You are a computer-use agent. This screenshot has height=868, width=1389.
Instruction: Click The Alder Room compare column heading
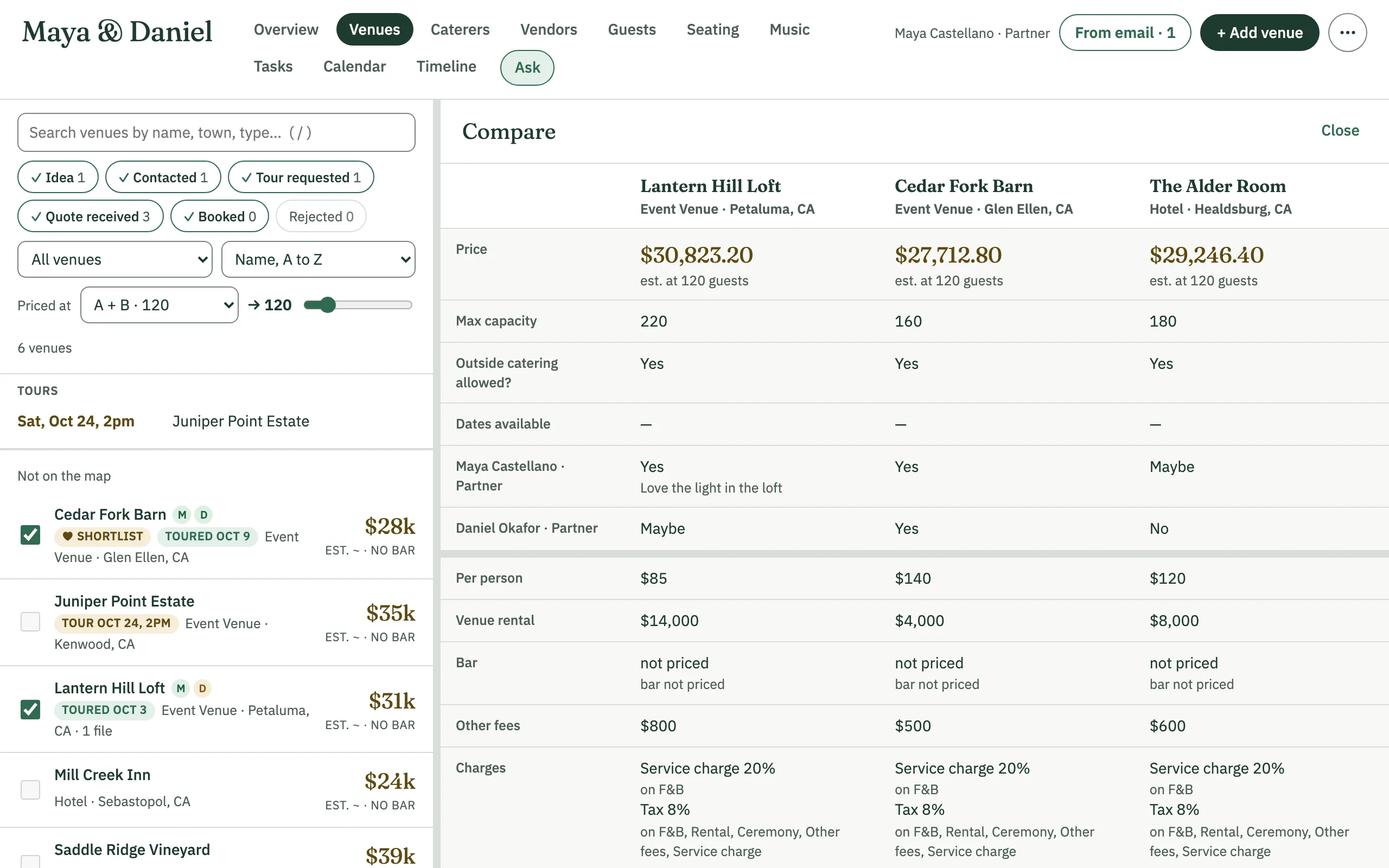tap(1218, 186)
